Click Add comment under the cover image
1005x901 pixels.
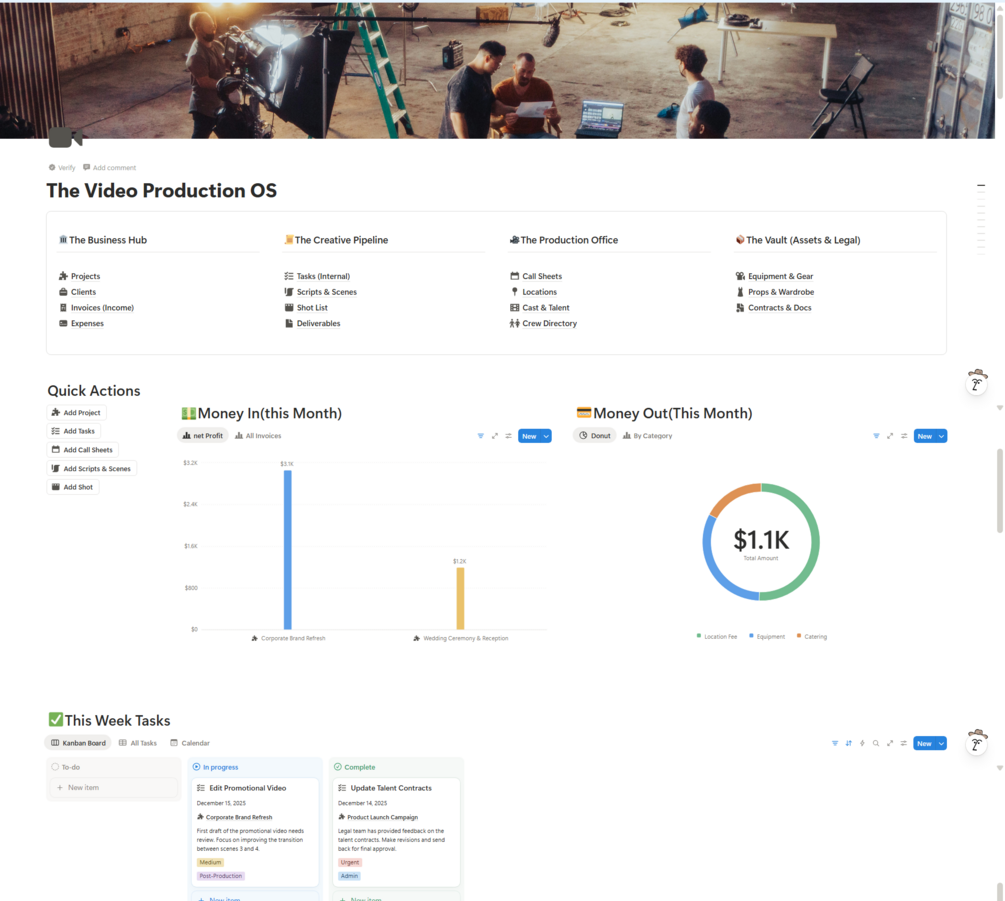click(110, 168)
